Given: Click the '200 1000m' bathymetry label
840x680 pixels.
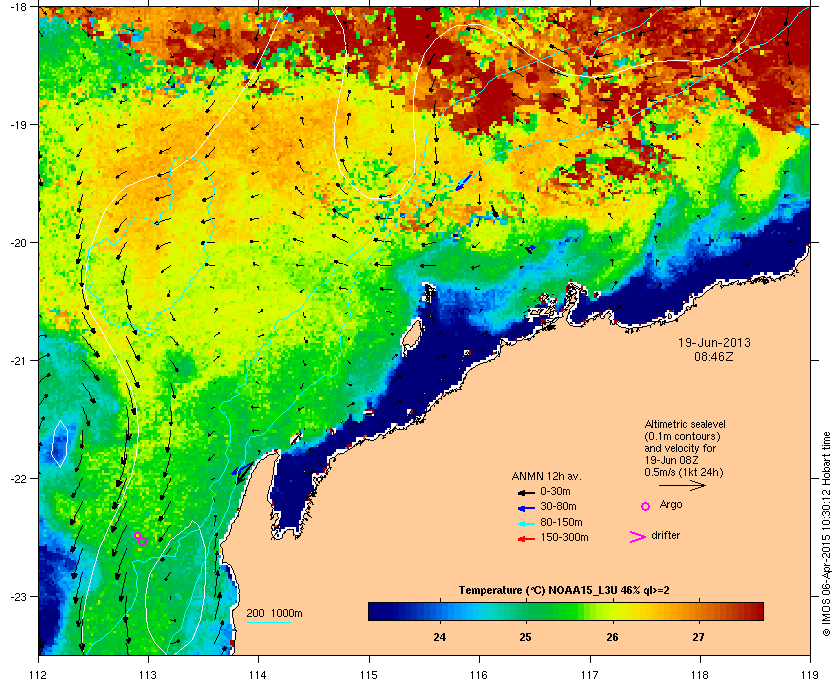Looking at the screenshot, I should tap(274, 614).
